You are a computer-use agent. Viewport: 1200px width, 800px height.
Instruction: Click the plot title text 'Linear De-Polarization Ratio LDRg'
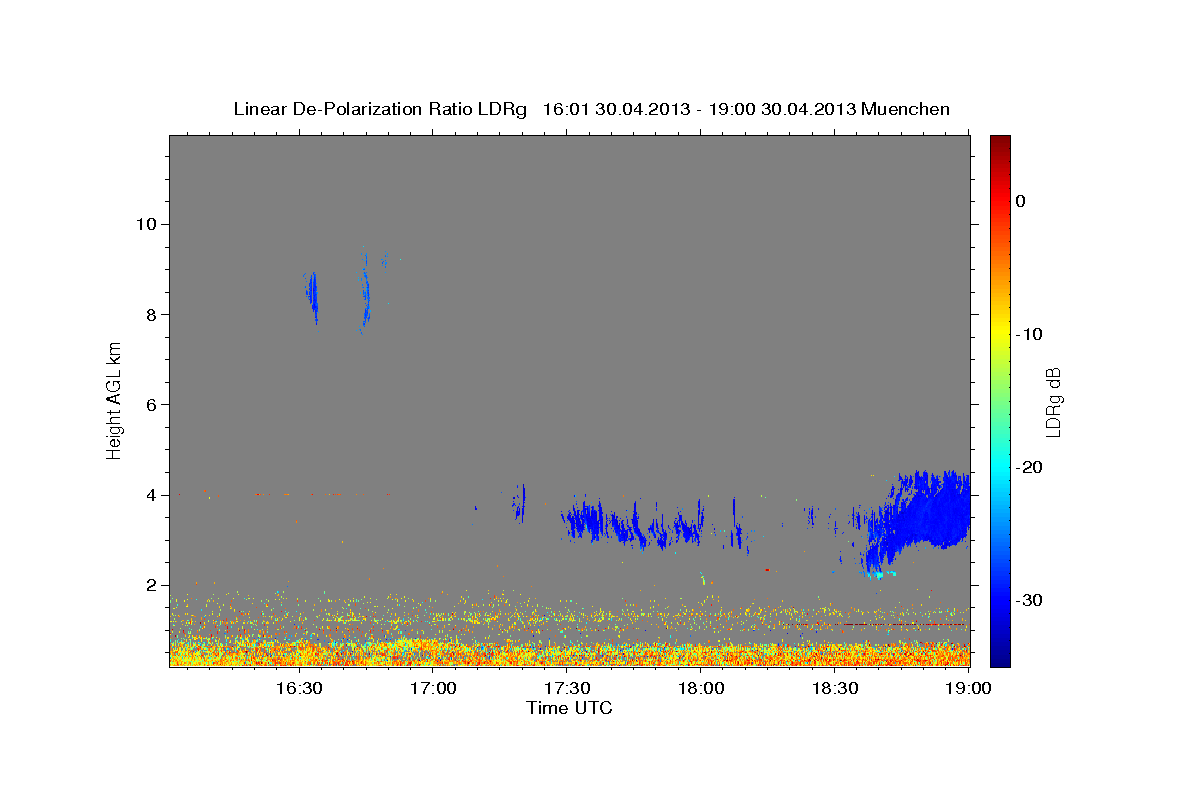pos(380,109)
